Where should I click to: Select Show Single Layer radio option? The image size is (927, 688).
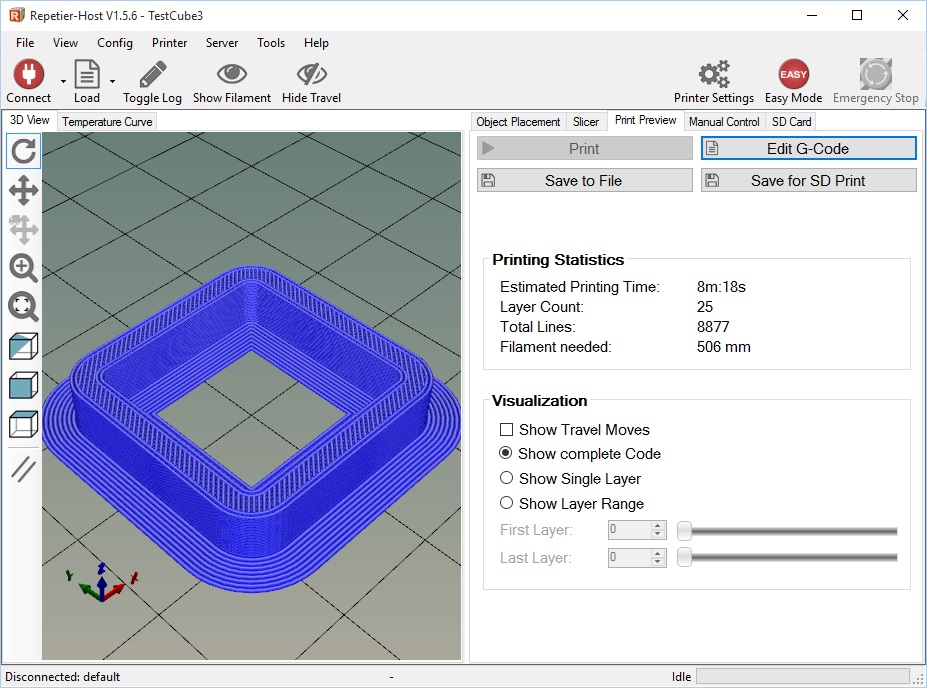coord(506,478)
